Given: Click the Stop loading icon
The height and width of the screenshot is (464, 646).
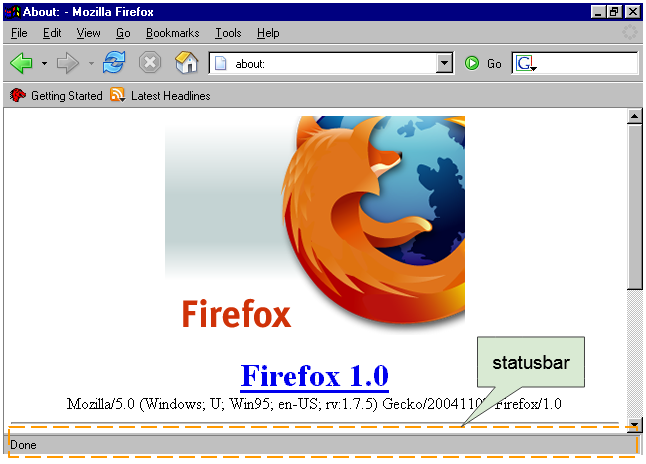Looking at the screenshot, I should pyautogui.click(x=150, y=63).
